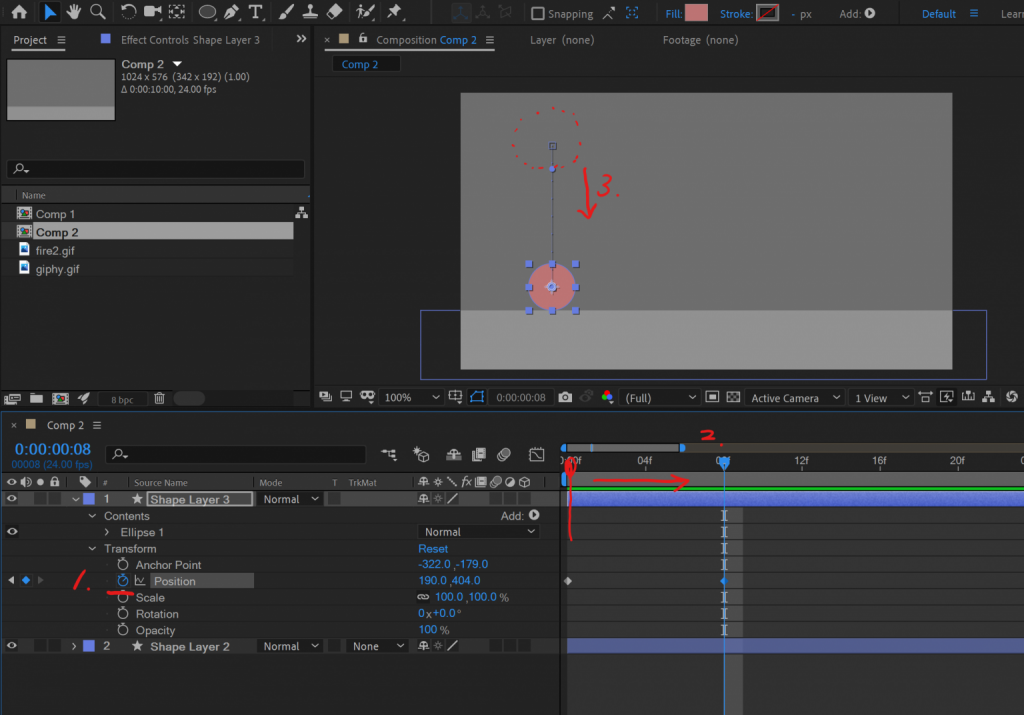Enable the Snapping checkbox
Image resolution: width=1024 pixels, height=715 pixels.
click(x=538, y=14)
